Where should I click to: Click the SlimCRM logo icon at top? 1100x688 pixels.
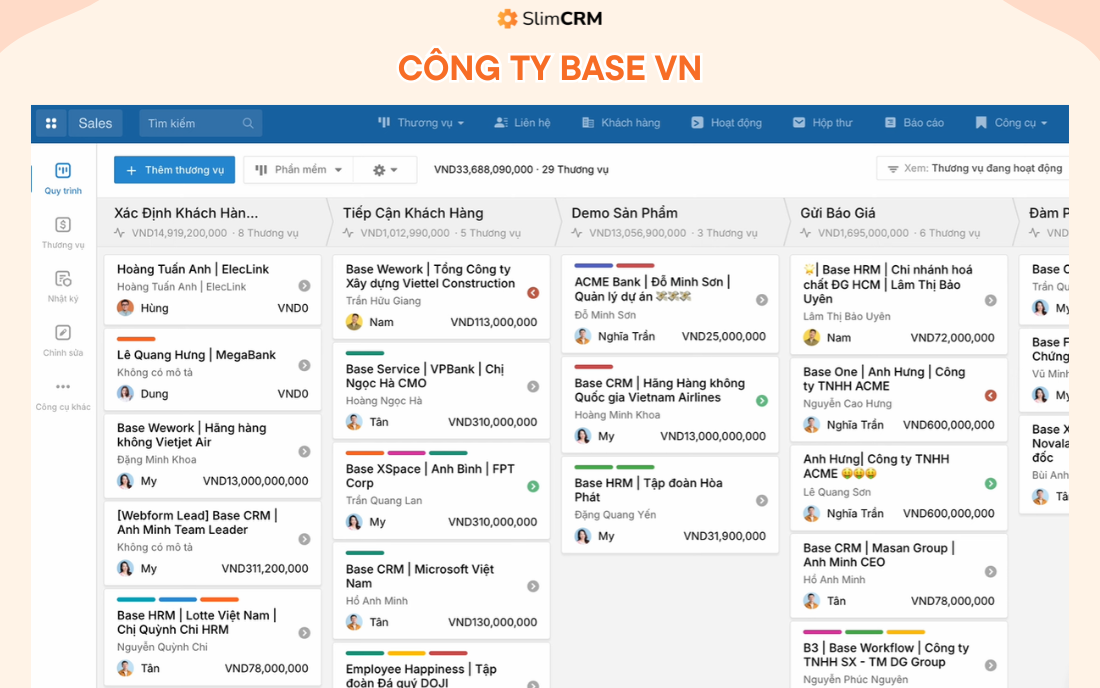[x=505, y=18]
